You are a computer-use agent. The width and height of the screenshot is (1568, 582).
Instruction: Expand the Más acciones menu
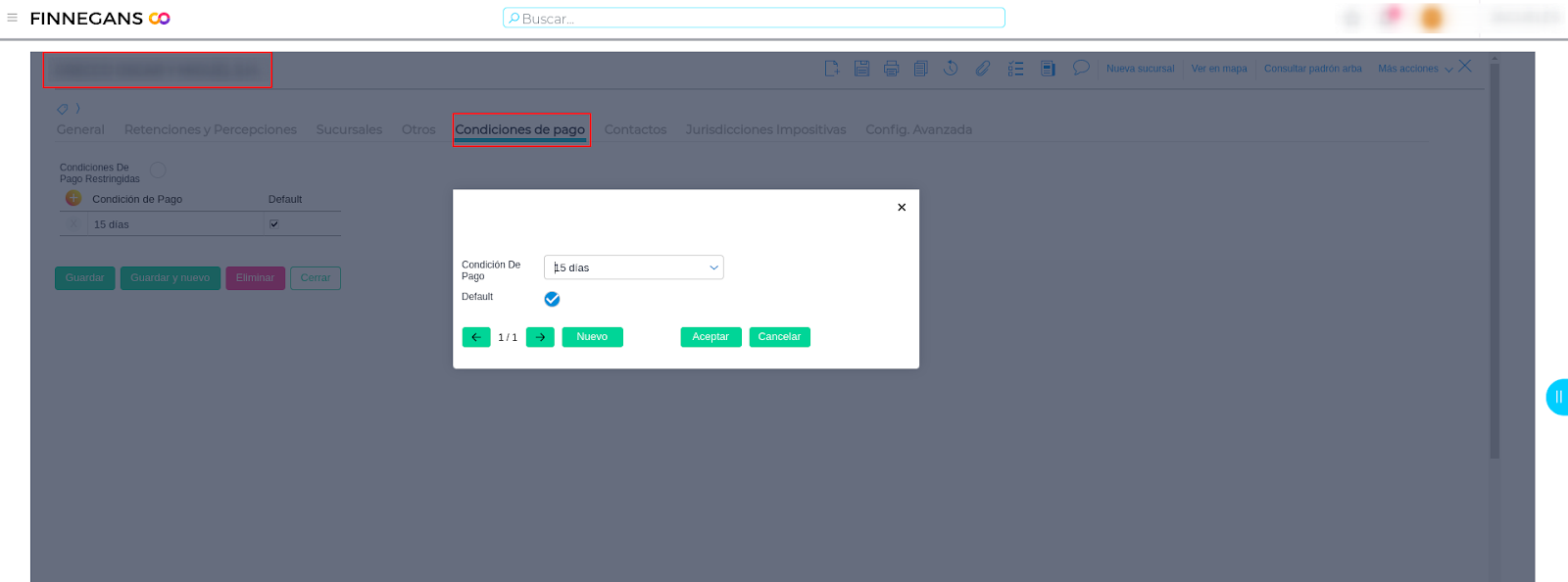1415,69
